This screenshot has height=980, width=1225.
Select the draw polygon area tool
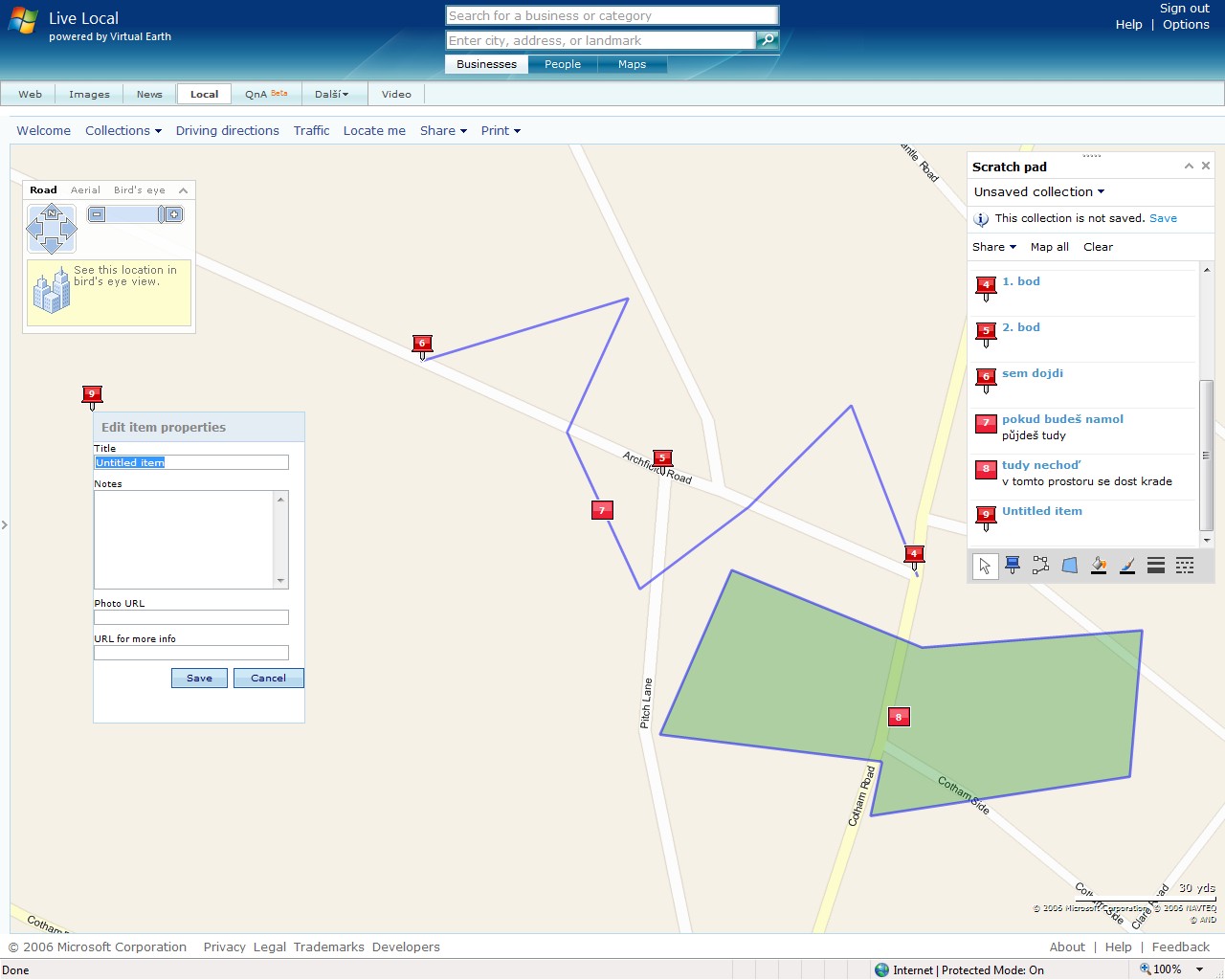pos(1070,566)
